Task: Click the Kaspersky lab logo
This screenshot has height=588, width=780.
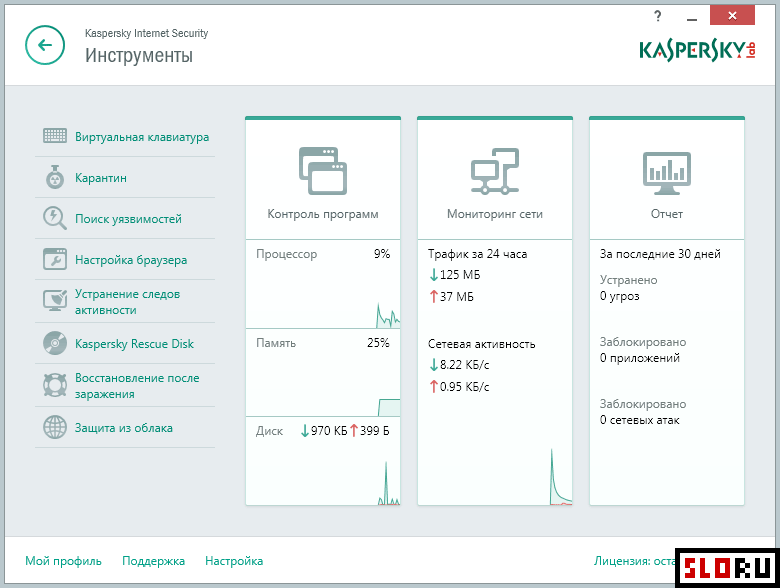Action: click(x=697, y=50)
